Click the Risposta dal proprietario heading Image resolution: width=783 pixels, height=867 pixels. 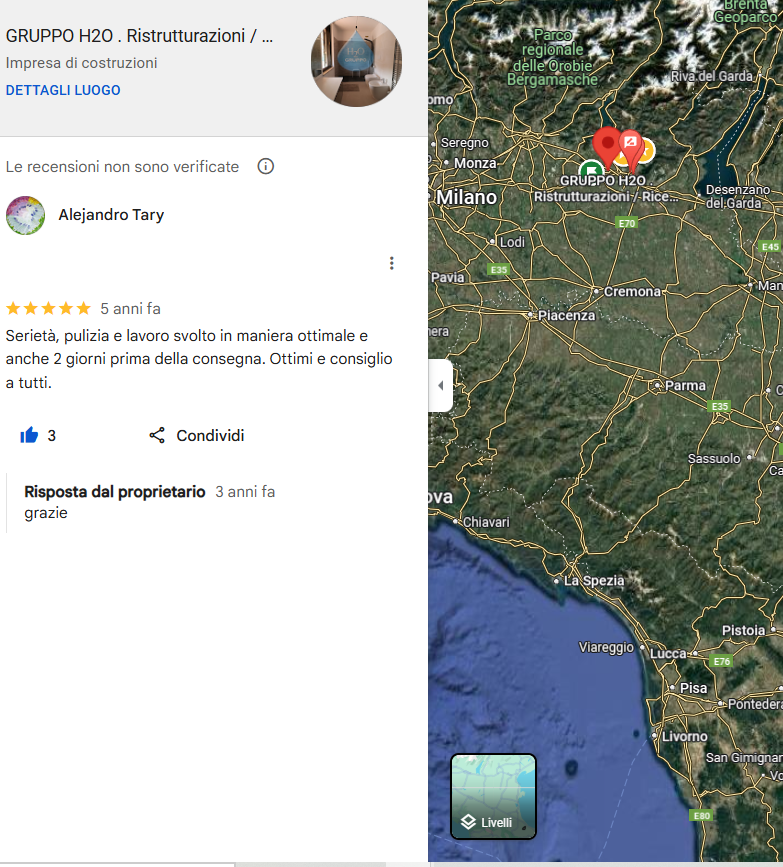(x=114, y=492)
